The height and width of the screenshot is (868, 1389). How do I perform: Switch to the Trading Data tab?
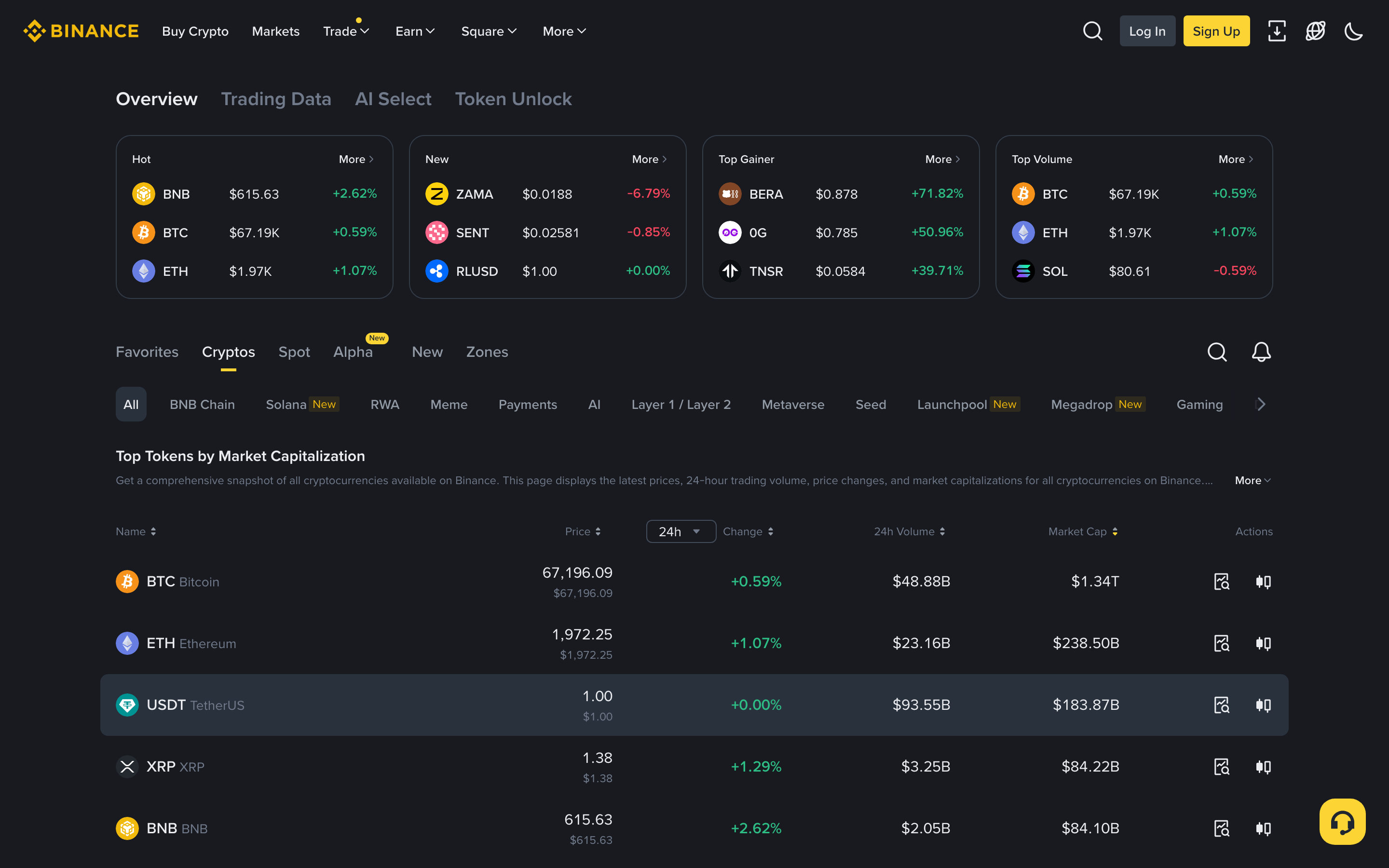click(x=277, y=99)
